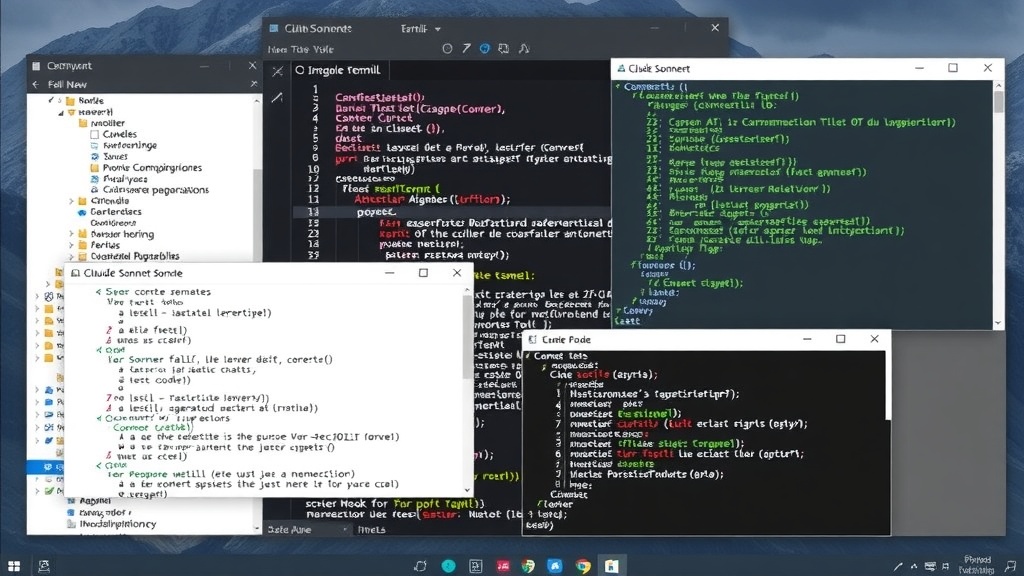Click the down scroll arrow in the white Sonnet window

[x=467, y=487]
